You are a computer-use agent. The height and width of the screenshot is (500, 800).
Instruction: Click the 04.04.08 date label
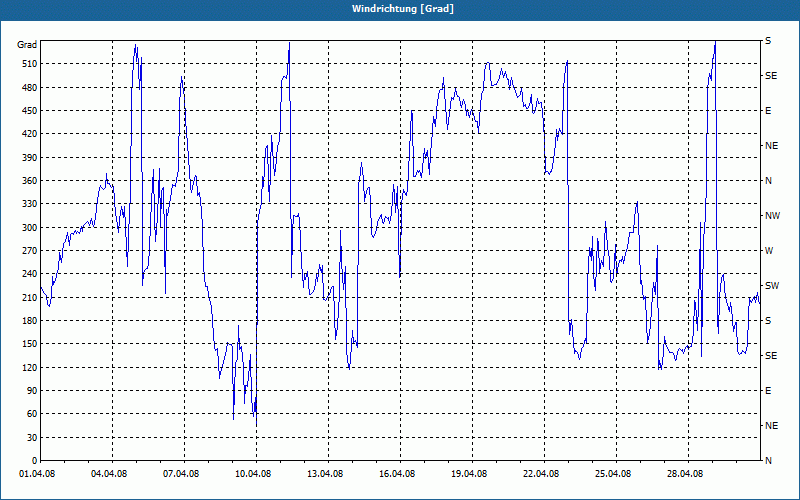(109, 474)
